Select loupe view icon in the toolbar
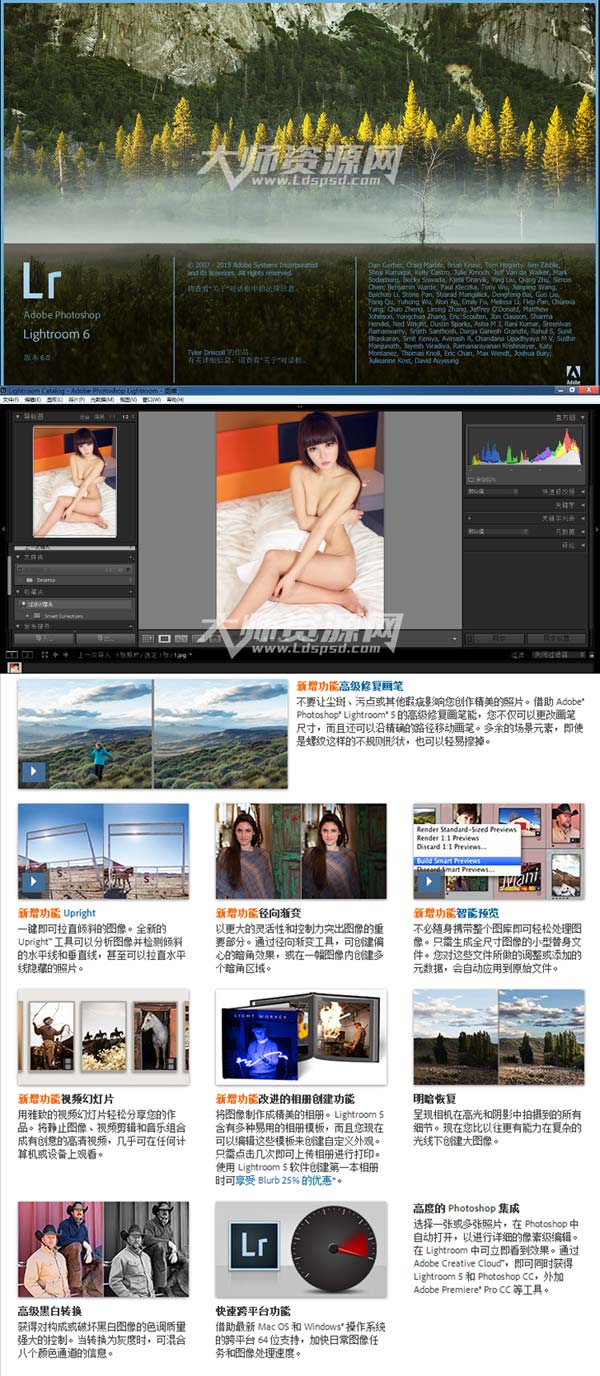 click(x=165, y=638)
